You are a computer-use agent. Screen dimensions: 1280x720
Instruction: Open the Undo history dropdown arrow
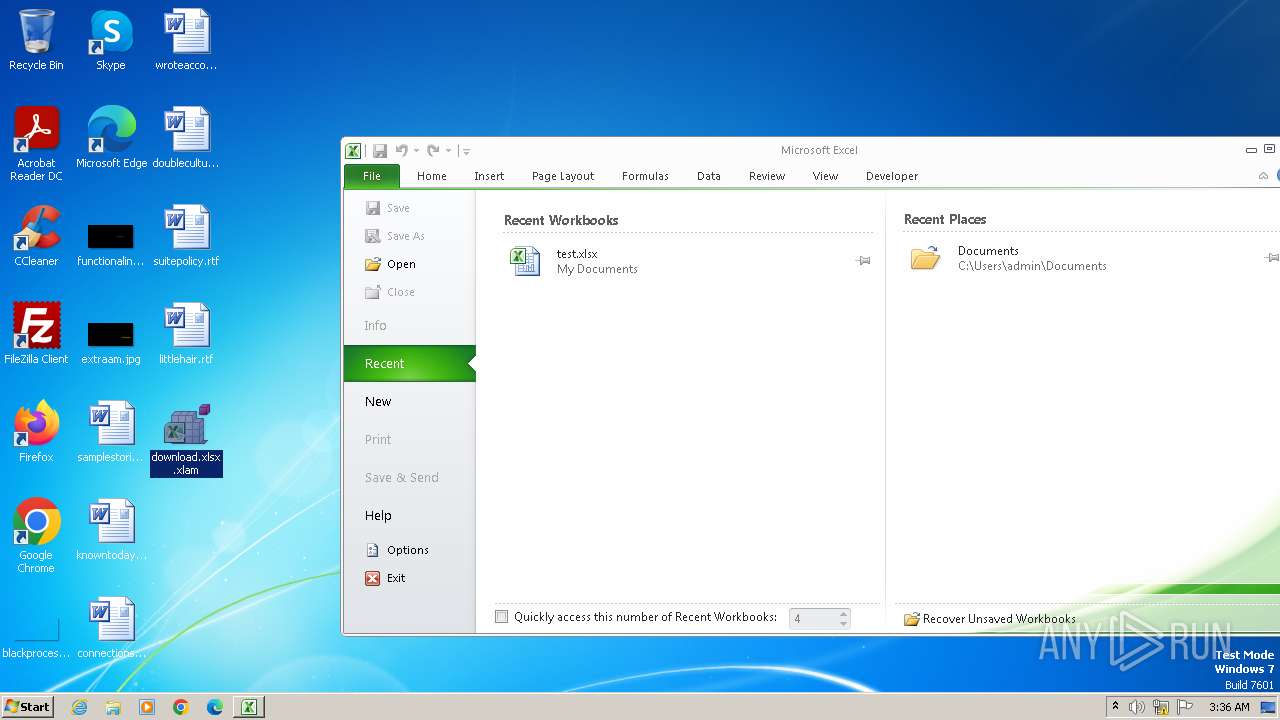pos(416,151)
